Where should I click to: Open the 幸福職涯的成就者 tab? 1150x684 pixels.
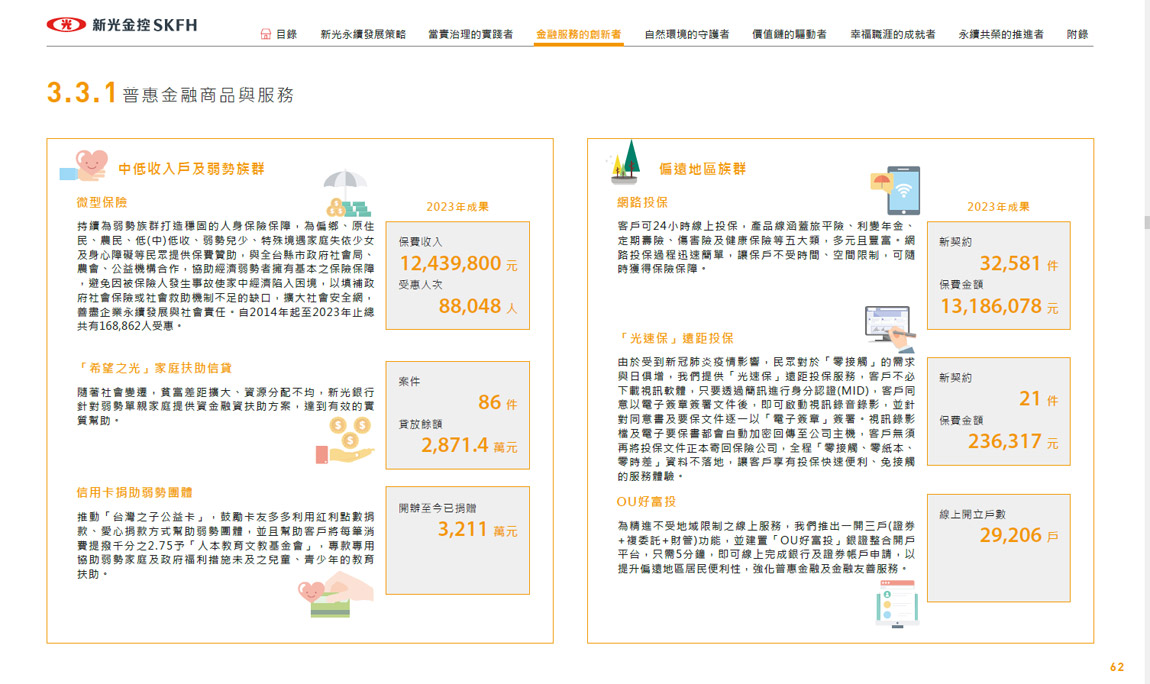click(x=893, y=34)
